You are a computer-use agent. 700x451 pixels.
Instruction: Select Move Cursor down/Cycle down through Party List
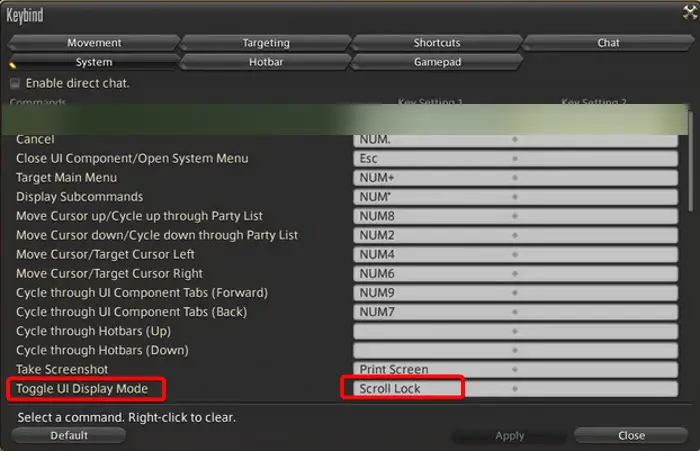[157, 235]
